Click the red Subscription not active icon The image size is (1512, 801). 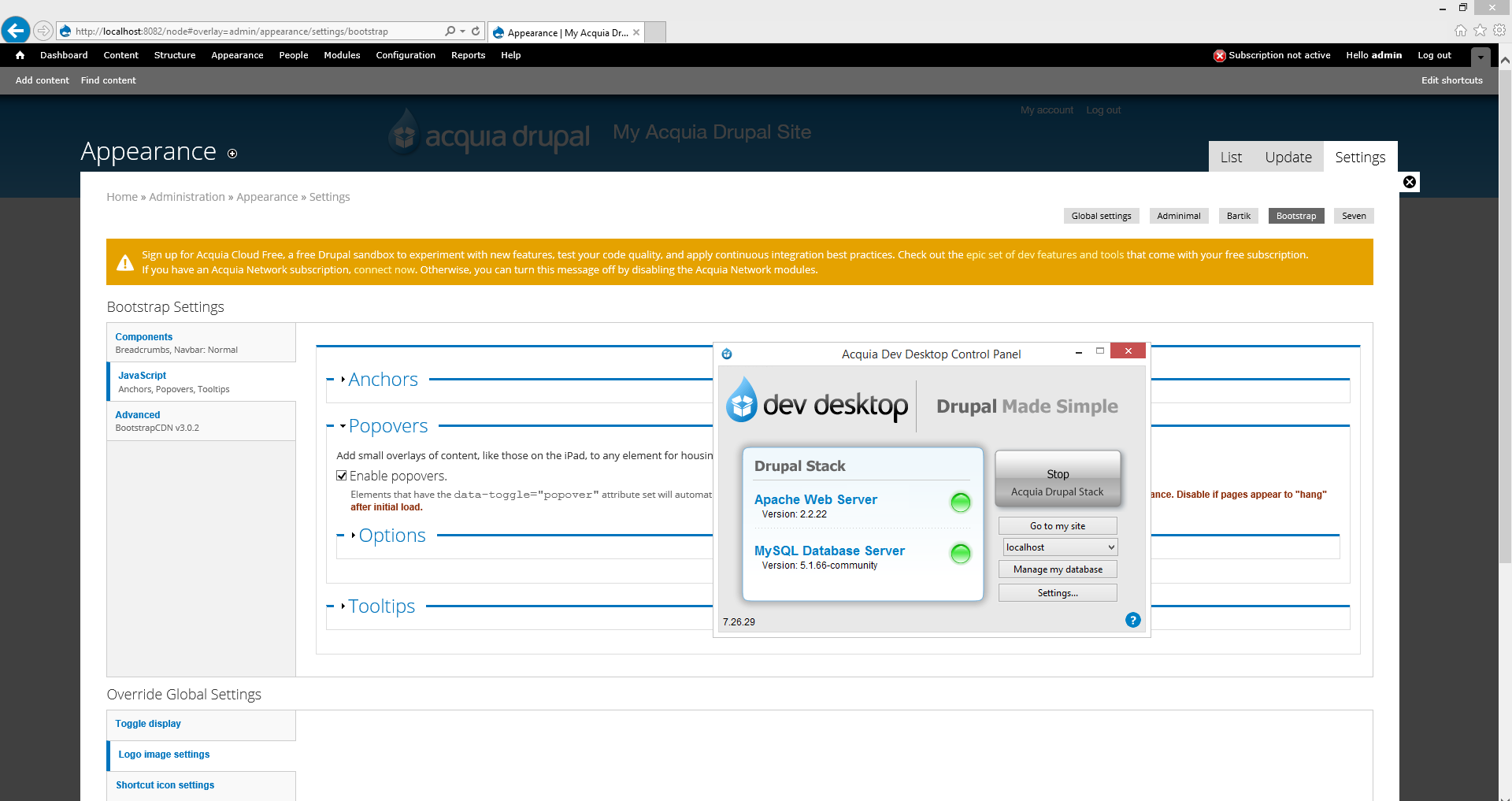coord(1220,56)
